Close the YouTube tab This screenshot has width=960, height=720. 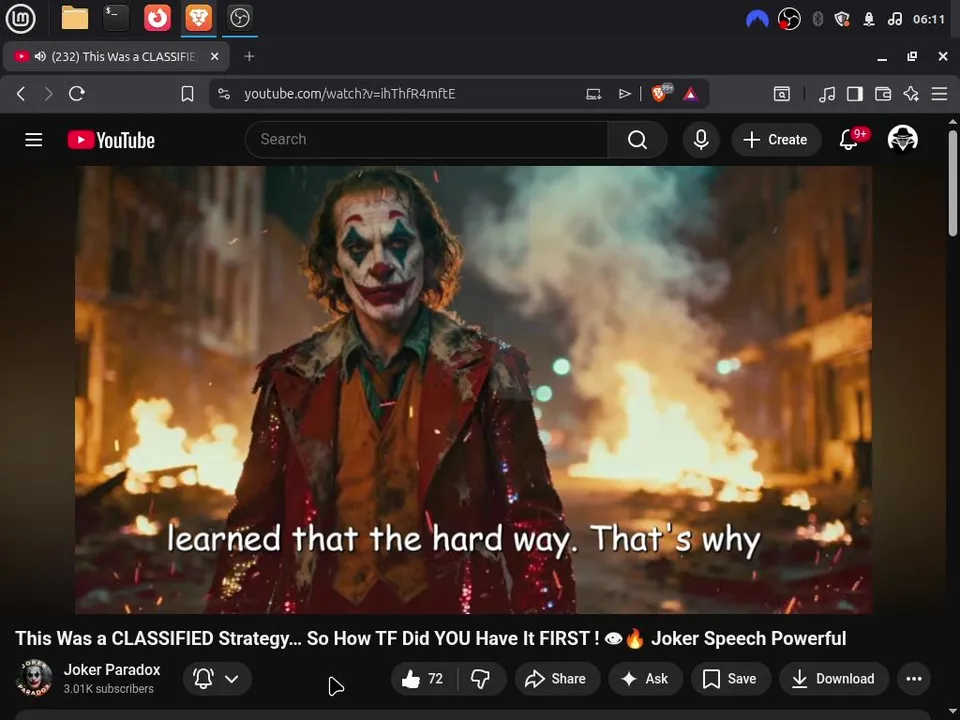214,56
